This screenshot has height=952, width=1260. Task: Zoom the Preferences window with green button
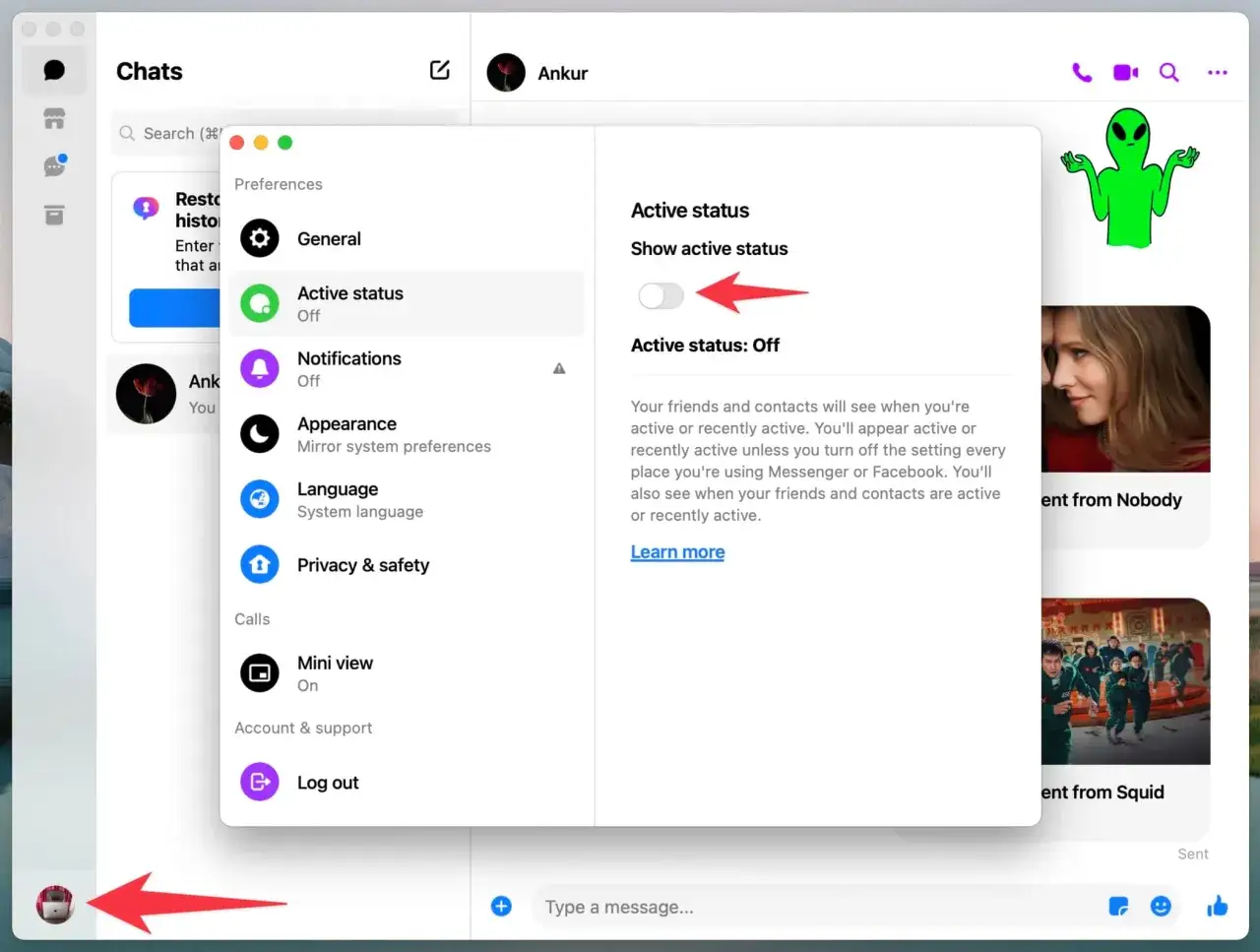pyautogui.click(x=285, y=143)
